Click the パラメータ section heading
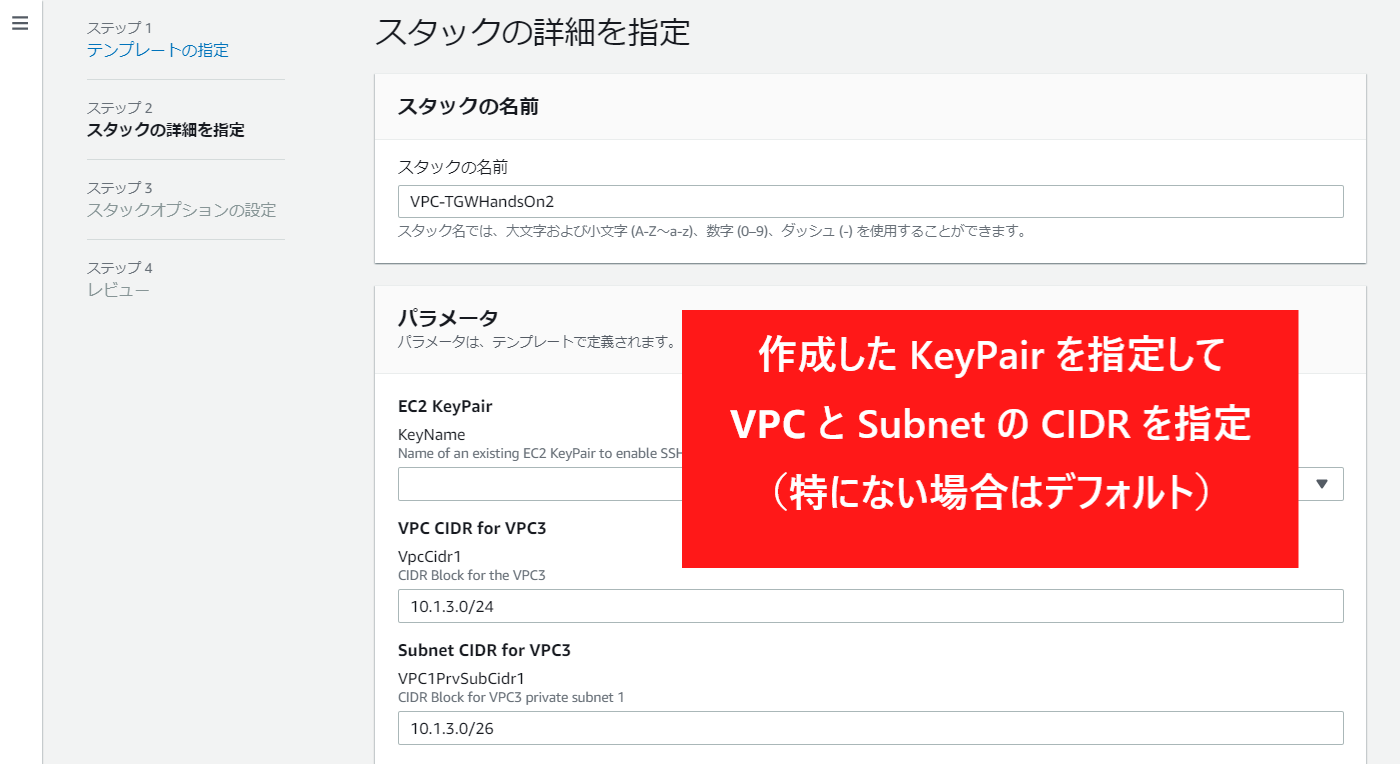 448,318
